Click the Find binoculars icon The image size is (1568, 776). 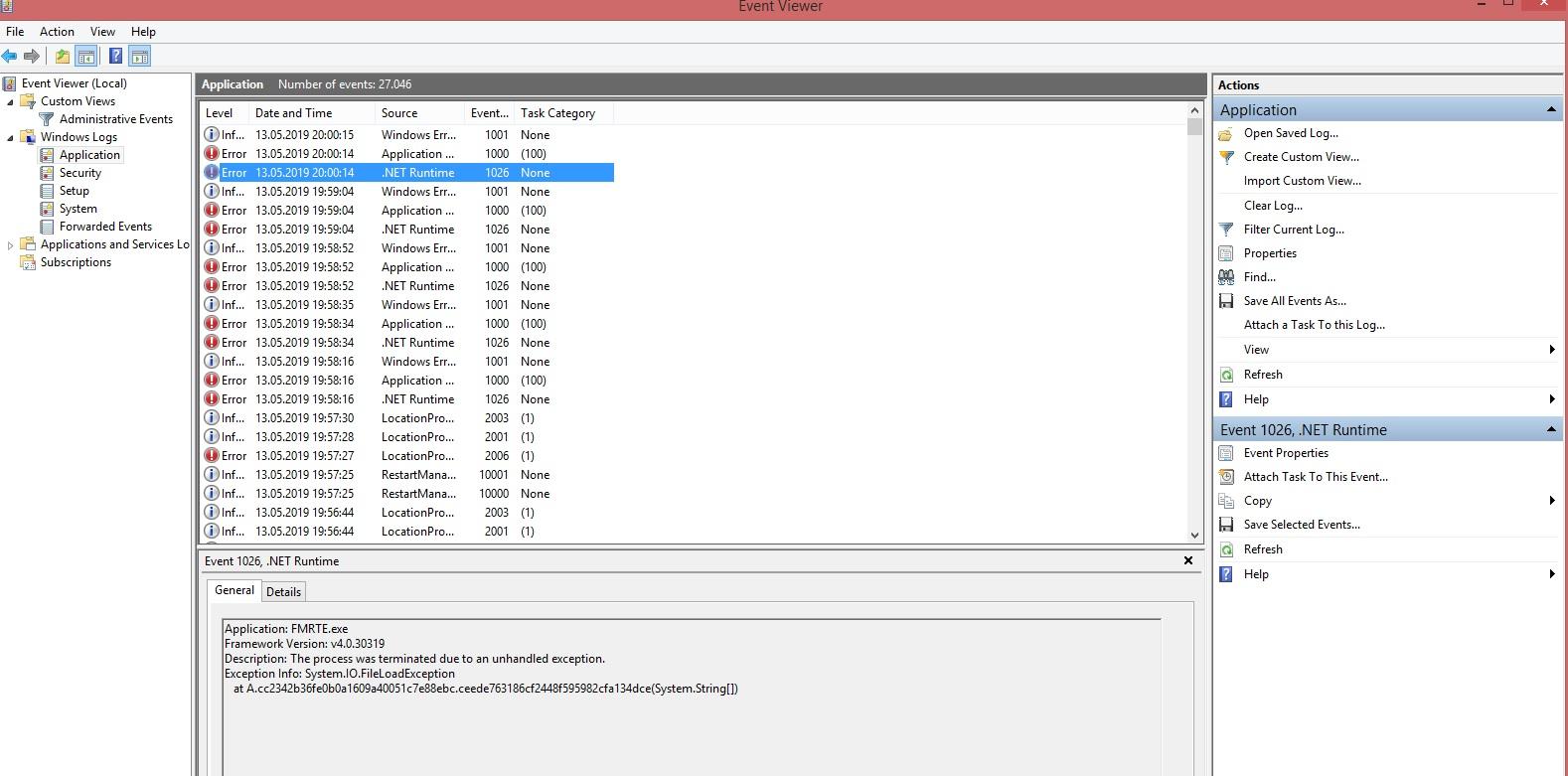point(1226,277)
